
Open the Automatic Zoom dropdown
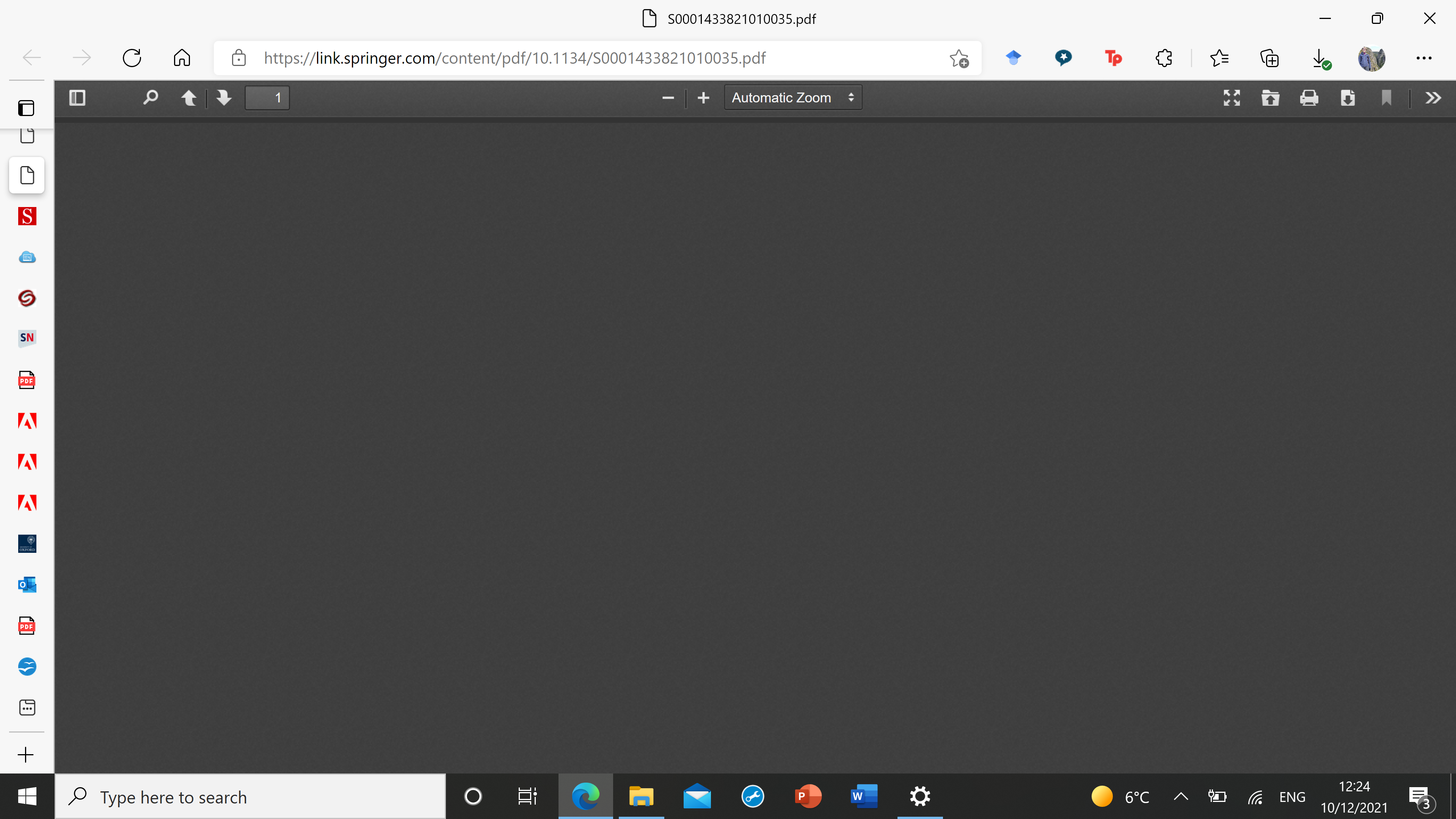792,97
